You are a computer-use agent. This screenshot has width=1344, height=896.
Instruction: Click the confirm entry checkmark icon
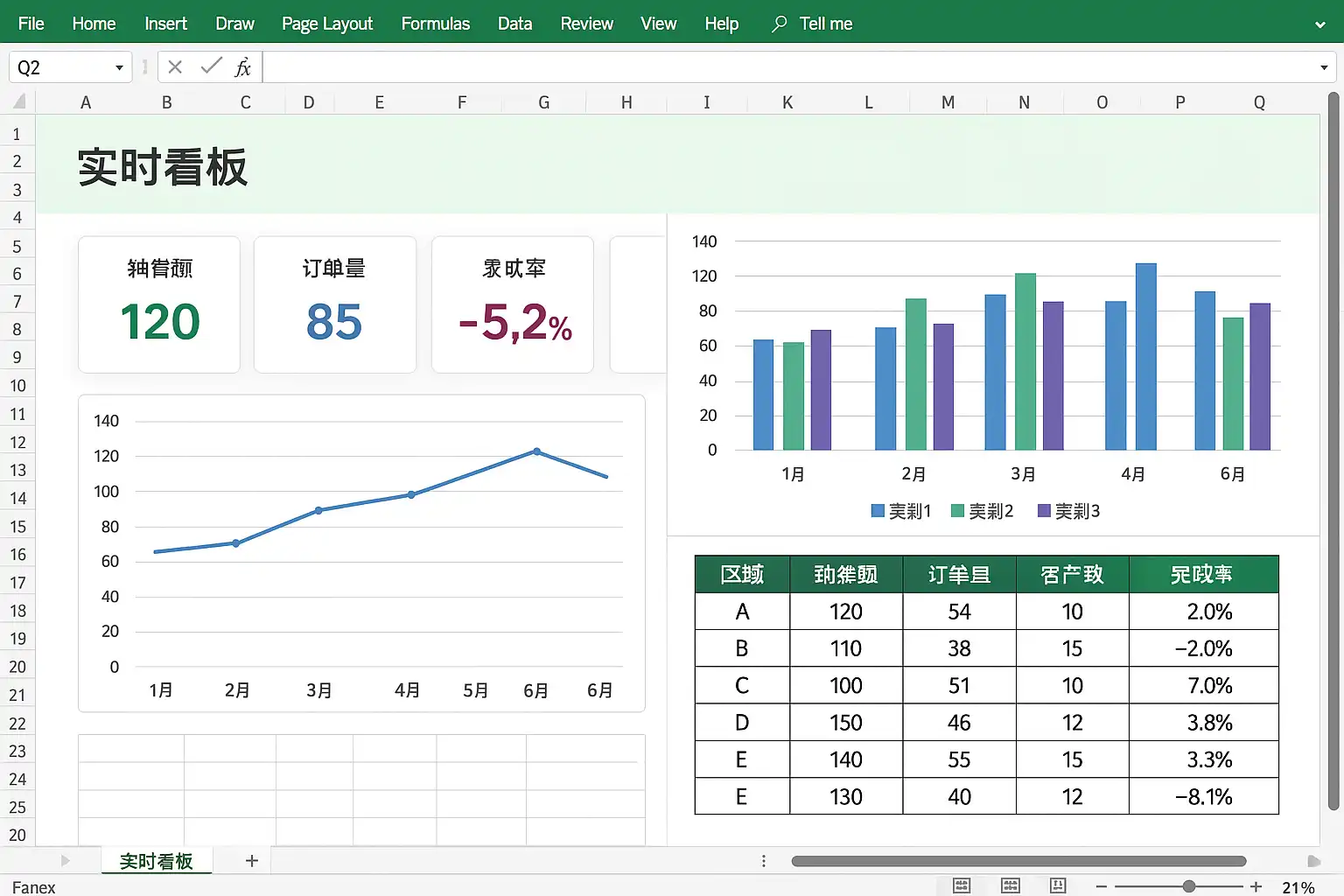coord(210,66)
